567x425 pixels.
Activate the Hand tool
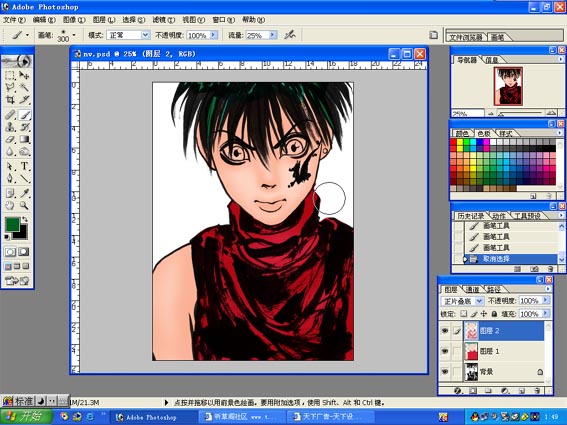click(x=10, y=205)
